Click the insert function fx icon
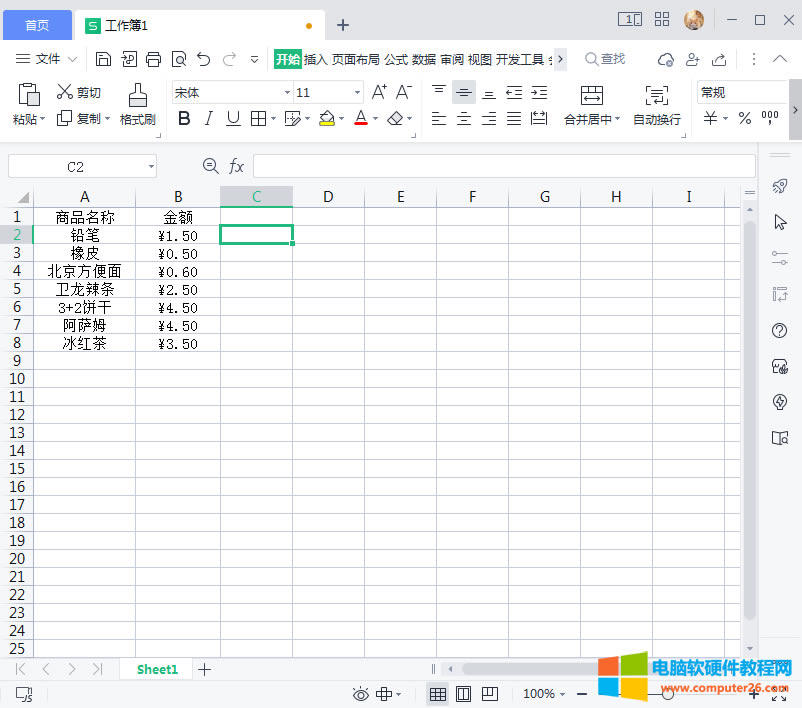The height and width of the screenshot is (708, 802). [x=237, y=166]
